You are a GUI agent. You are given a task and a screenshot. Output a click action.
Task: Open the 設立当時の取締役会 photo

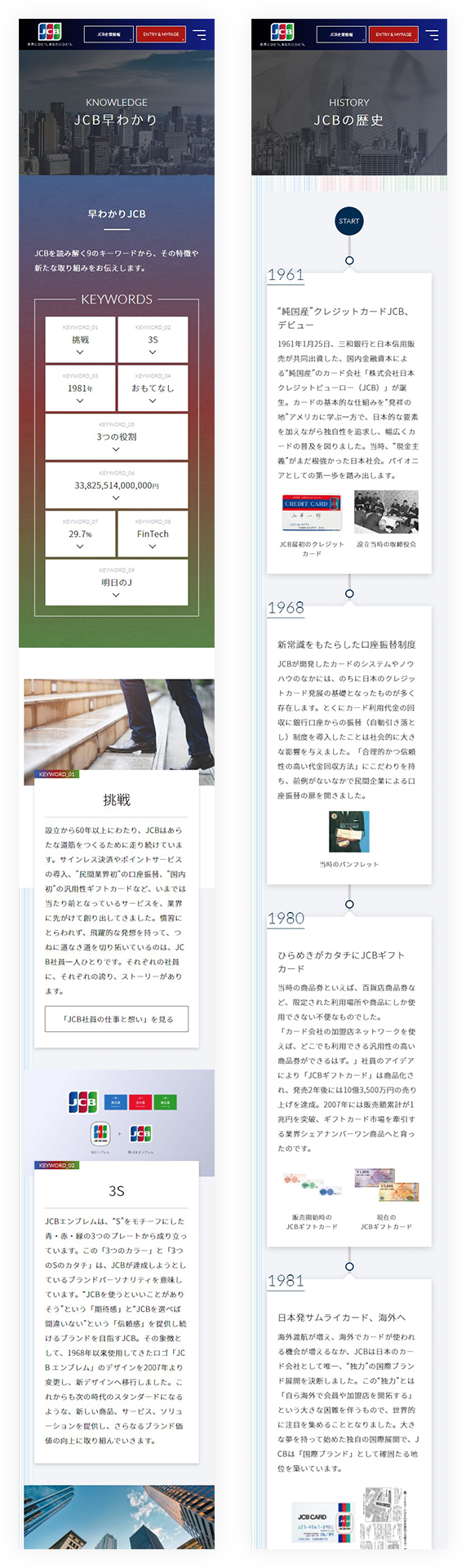pos(386,512)
